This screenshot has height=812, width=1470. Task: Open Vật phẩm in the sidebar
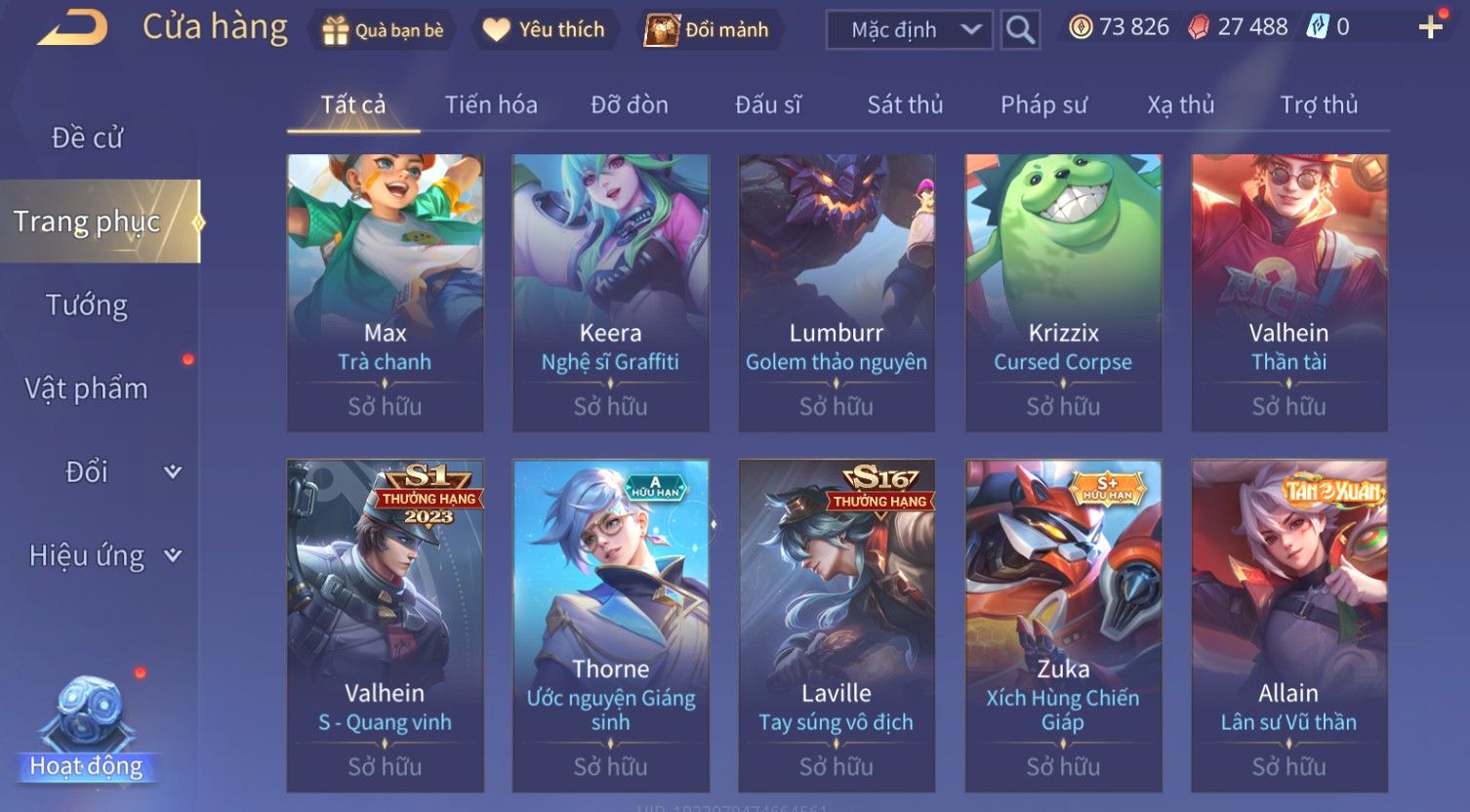click(x=86, y=389)
